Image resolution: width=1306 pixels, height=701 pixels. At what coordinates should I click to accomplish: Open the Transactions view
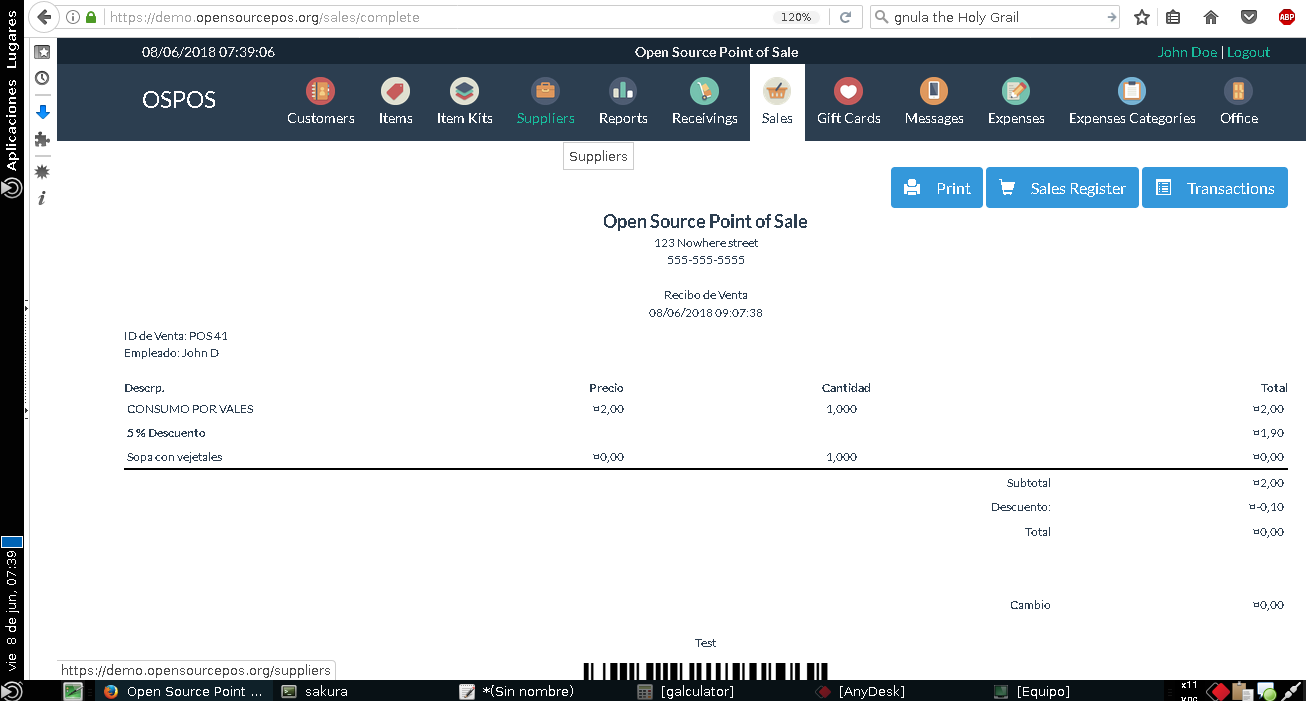coord(1214,187)
